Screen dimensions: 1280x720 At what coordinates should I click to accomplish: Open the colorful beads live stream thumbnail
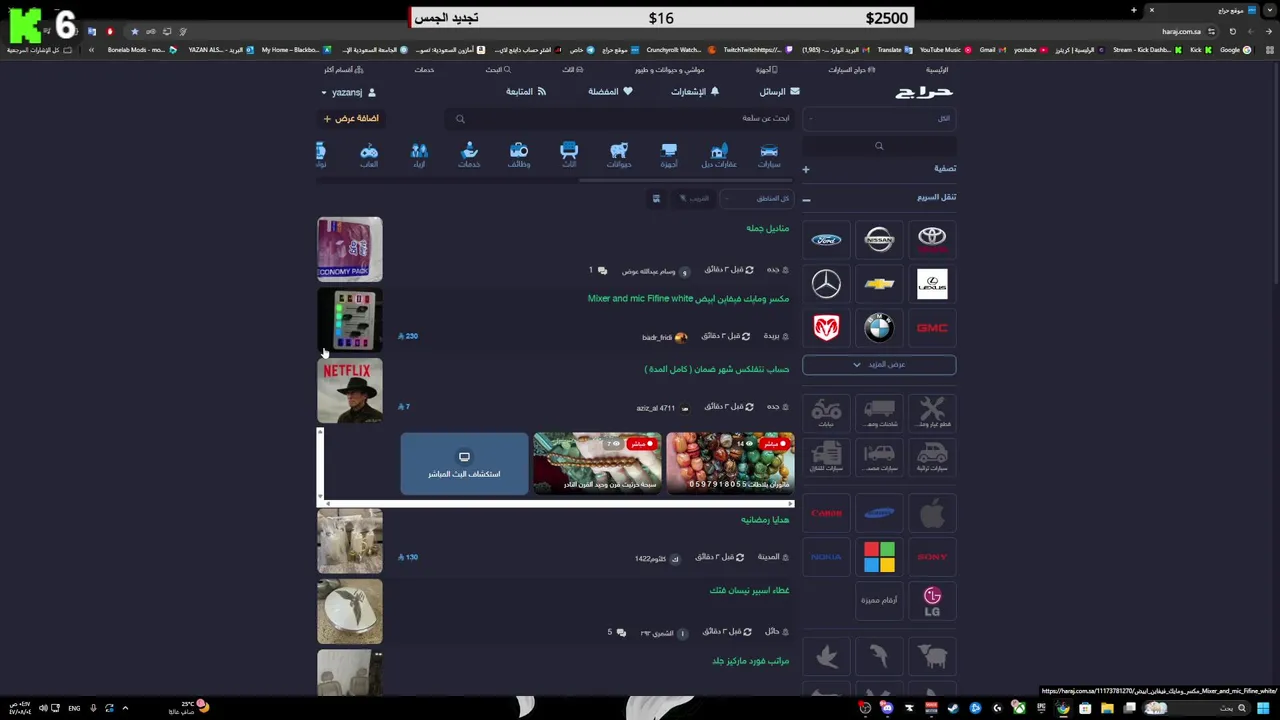(x=731, y=464)
